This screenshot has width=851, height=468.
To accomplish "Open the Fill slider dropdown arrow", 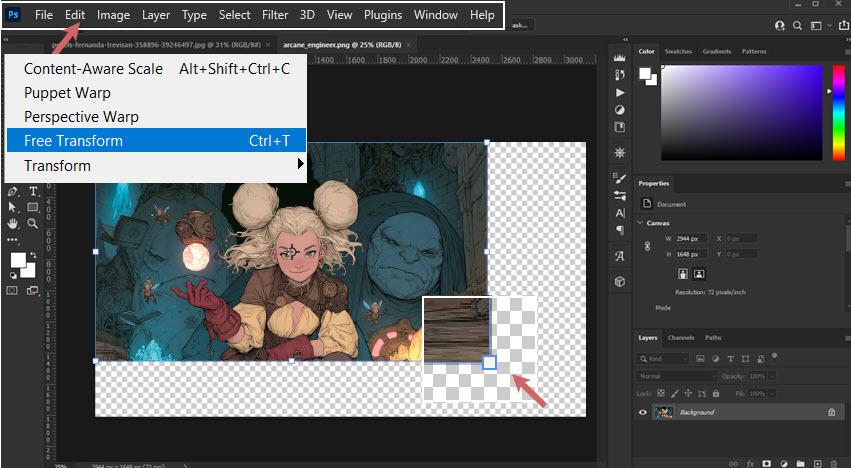I will [772, 393].
